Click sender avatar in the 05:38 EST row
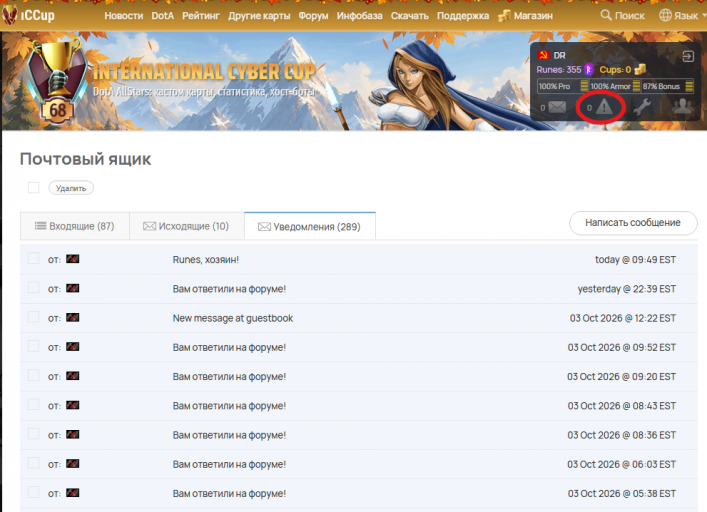707x512 pixels. (73, 493)
